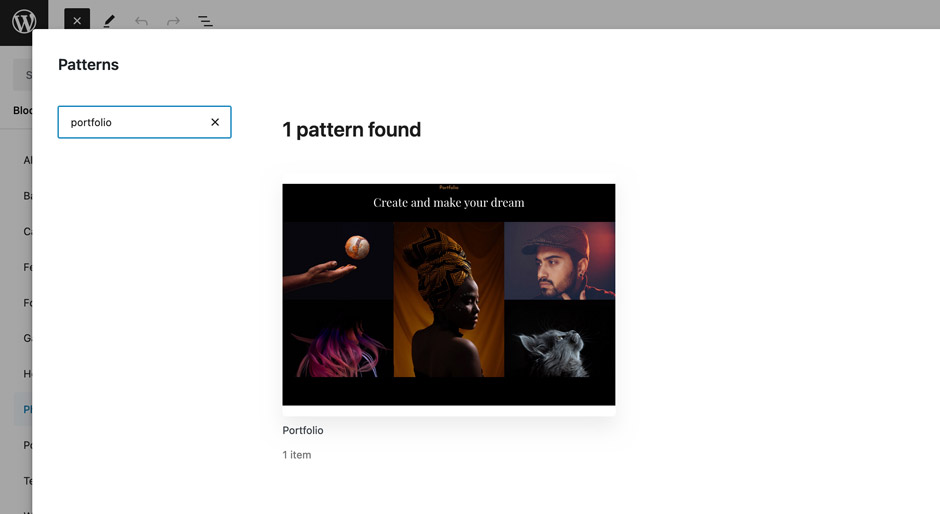This screenshot has width=940, height=514.
Task: Select the 'Te' category in sidebar
Action: coord(27,481)
